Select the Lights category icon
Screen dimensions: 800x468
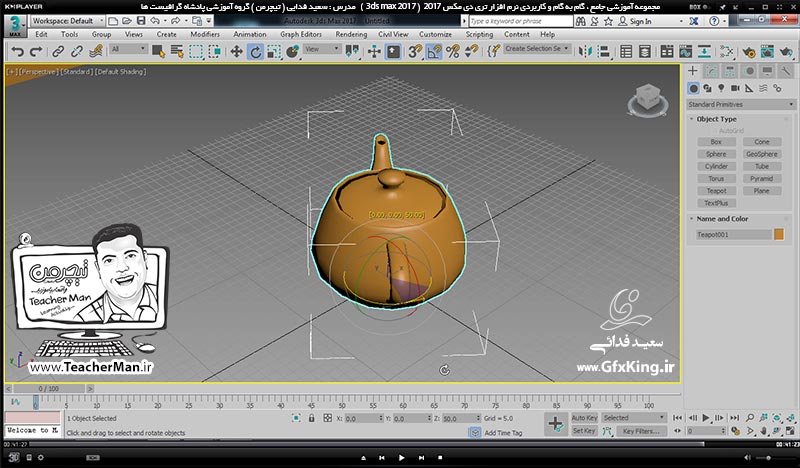point(721,88)
